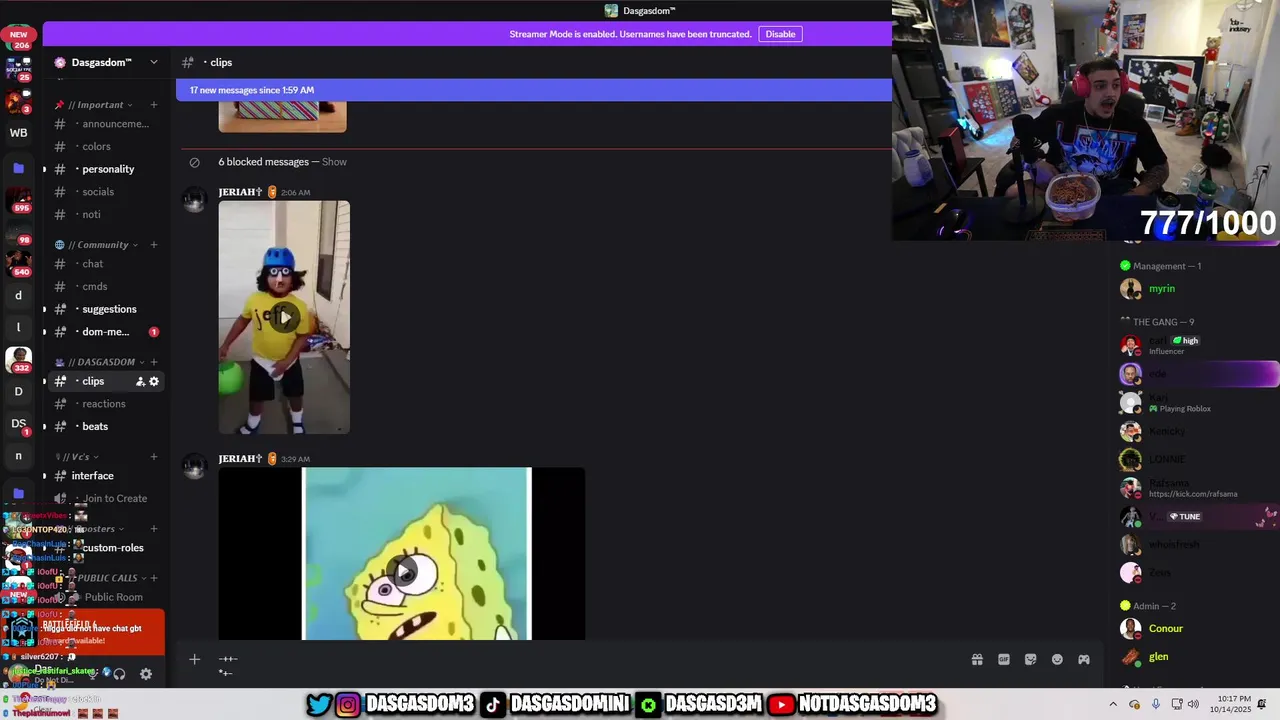The width and height of the screenshot is (1280, 720).
Task: Open the Rafsama member entry
Action: (1197, 488)
